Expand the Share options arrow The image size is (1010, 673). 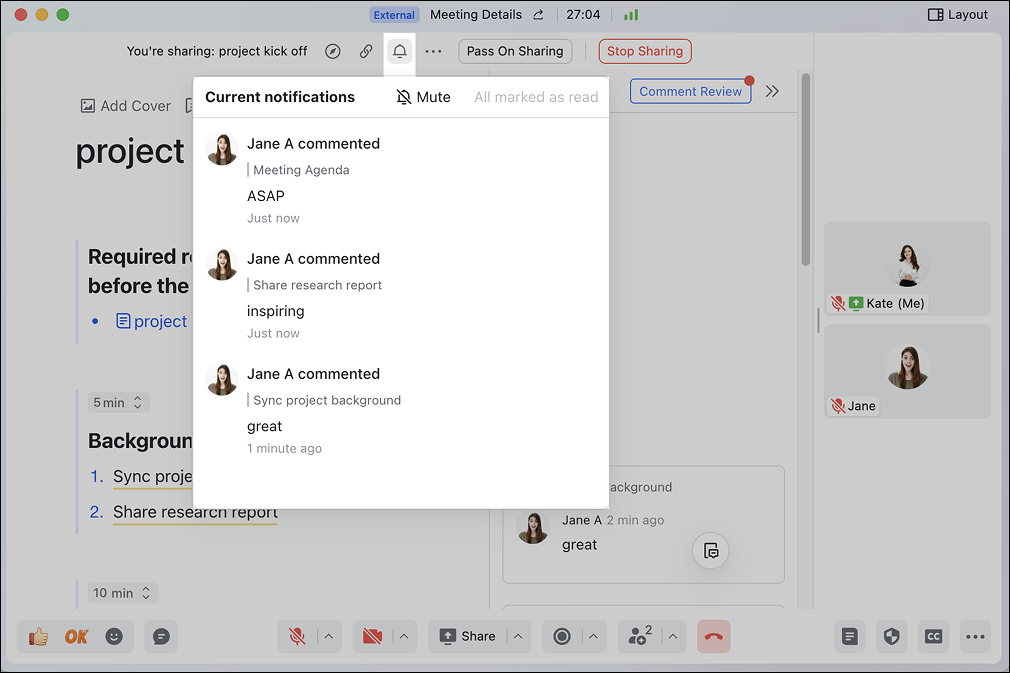(519, 636)
